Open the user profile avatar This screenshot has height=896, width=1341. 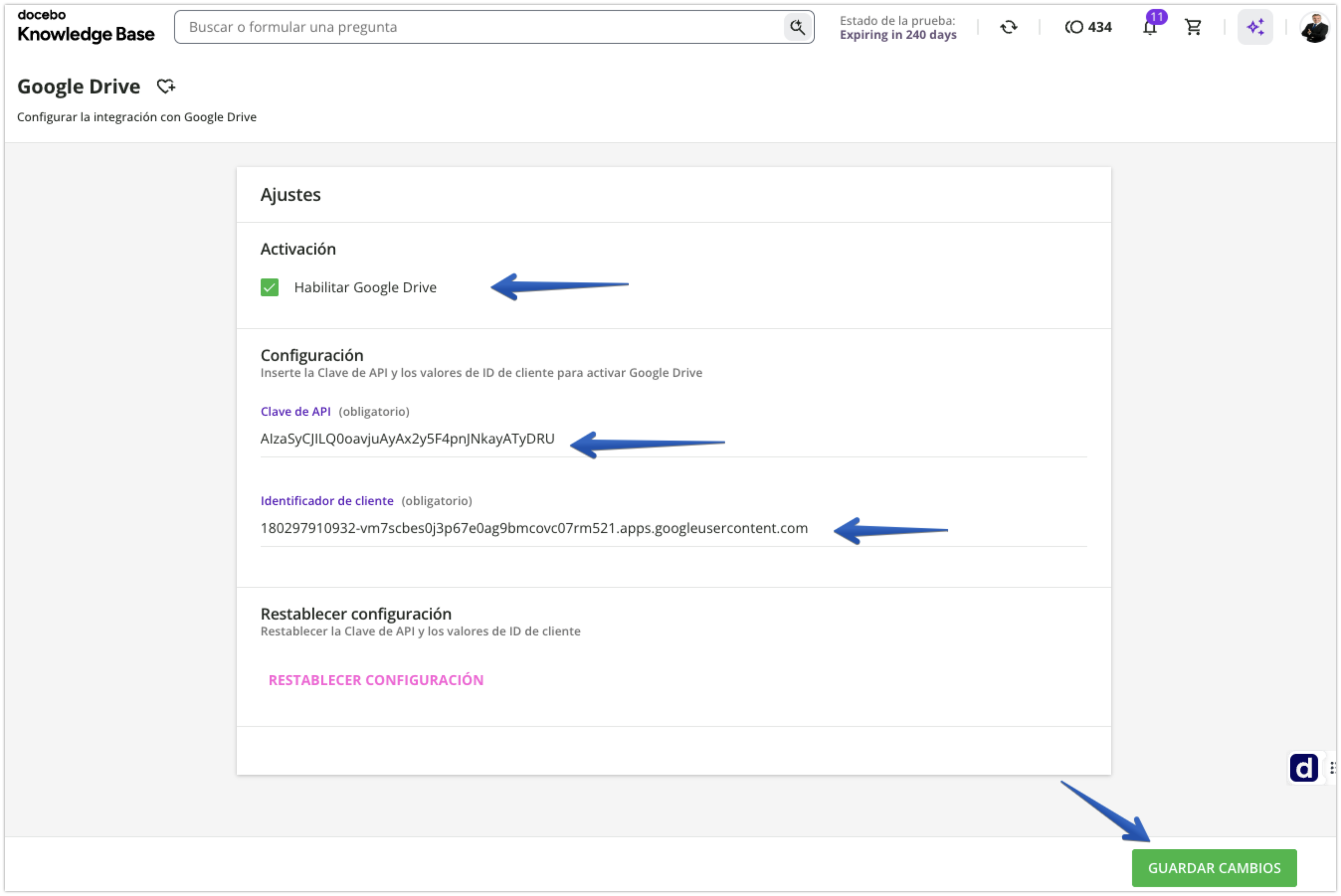click(x=1314, y=27)
